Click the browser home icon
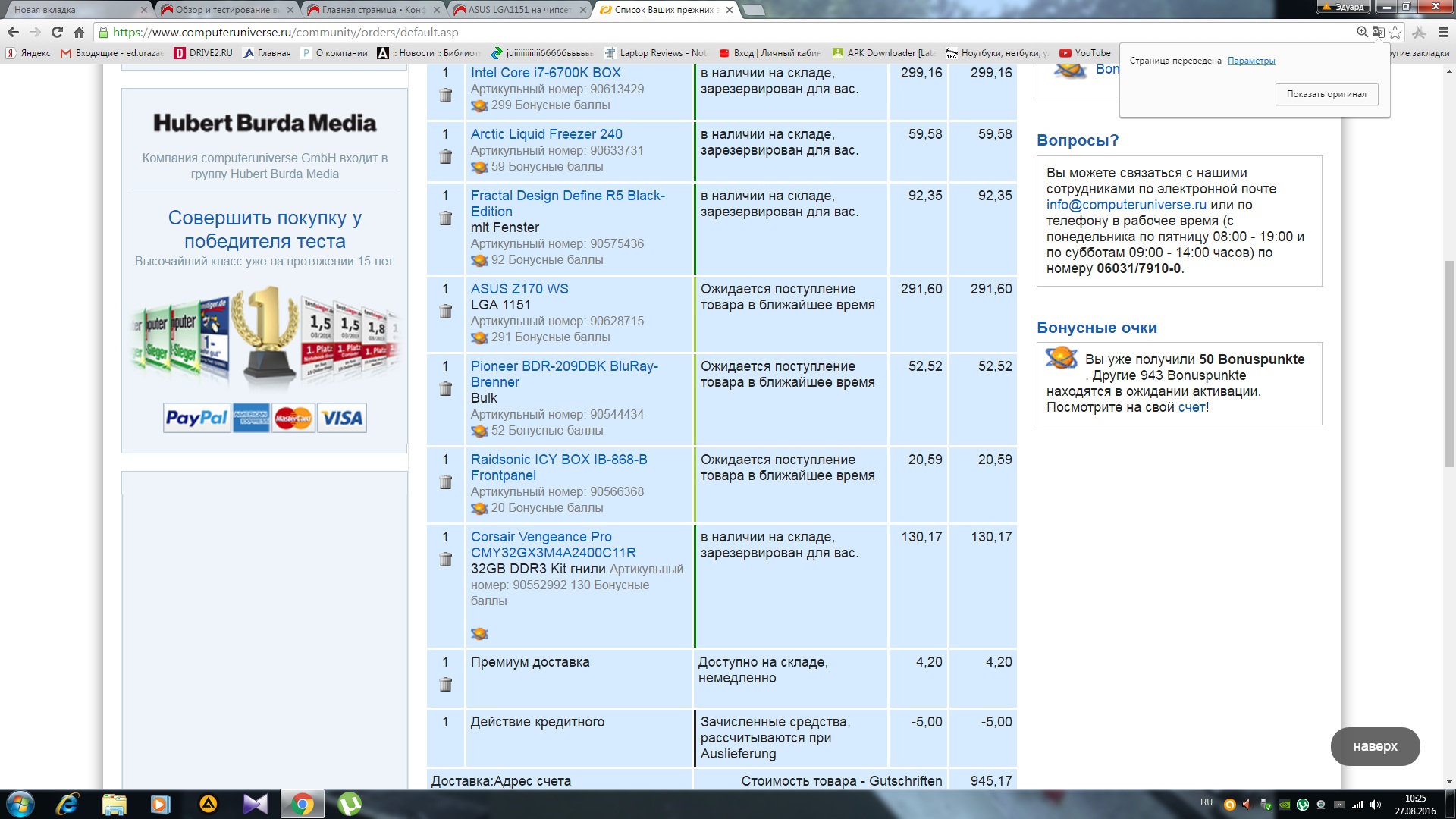Viewport: 1456px width, 819px height. tap(79, 32)
